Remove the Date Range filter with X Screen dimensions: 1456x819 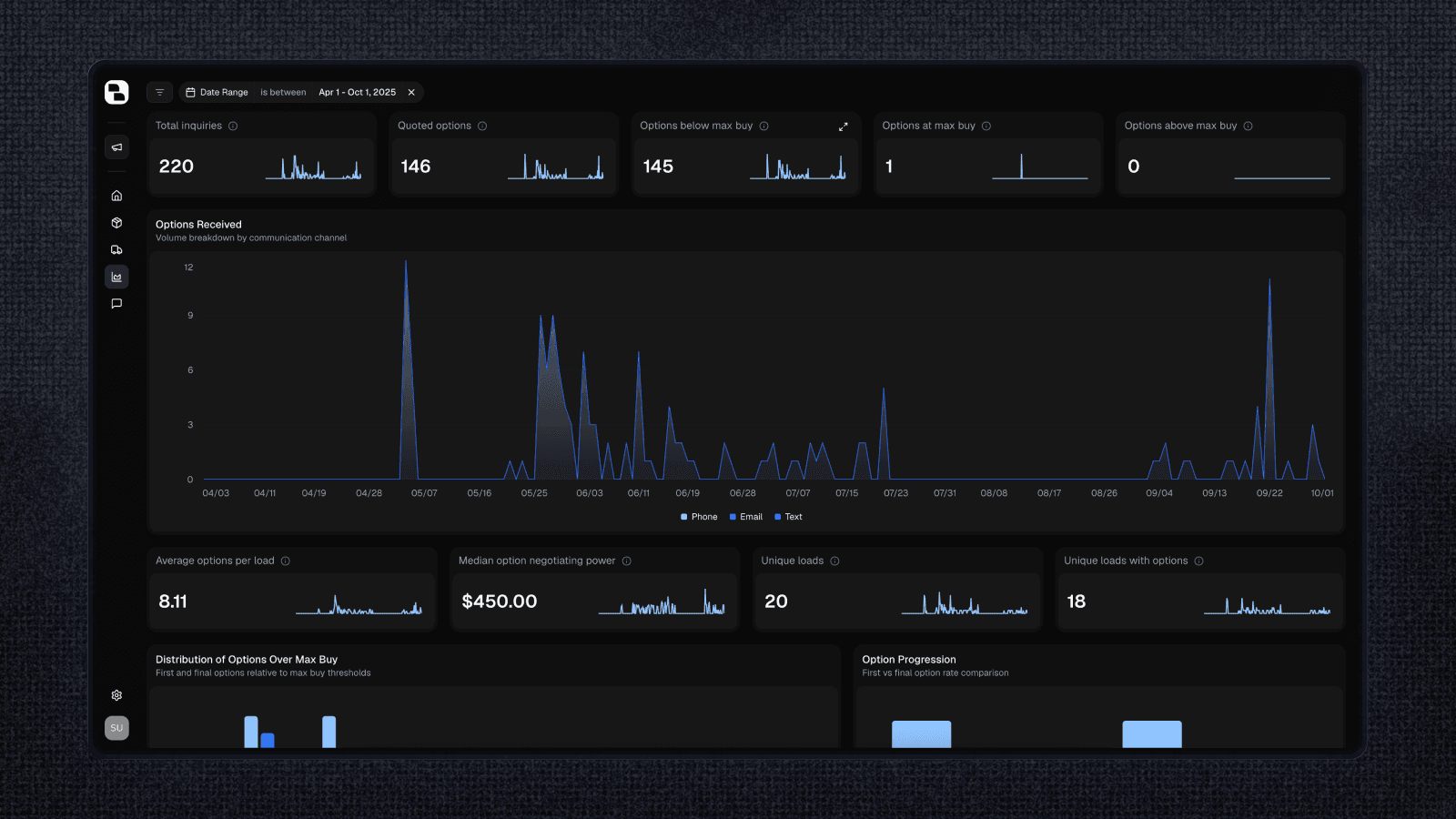tap(411, 92)
